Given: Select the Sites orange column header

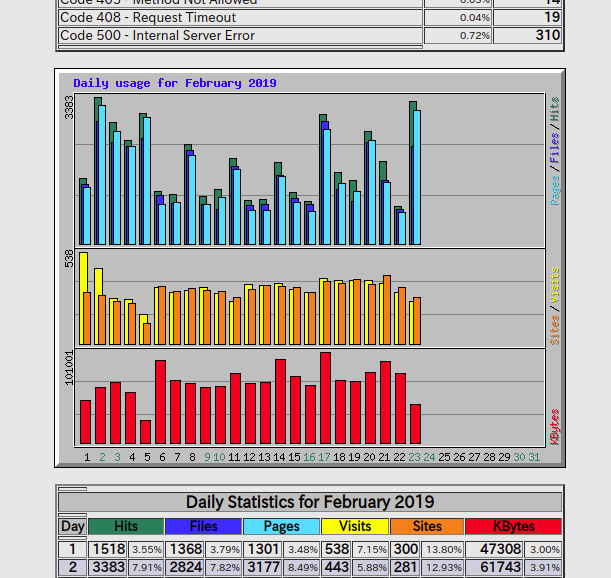Looking at the screenshot, I should [427, 526].
